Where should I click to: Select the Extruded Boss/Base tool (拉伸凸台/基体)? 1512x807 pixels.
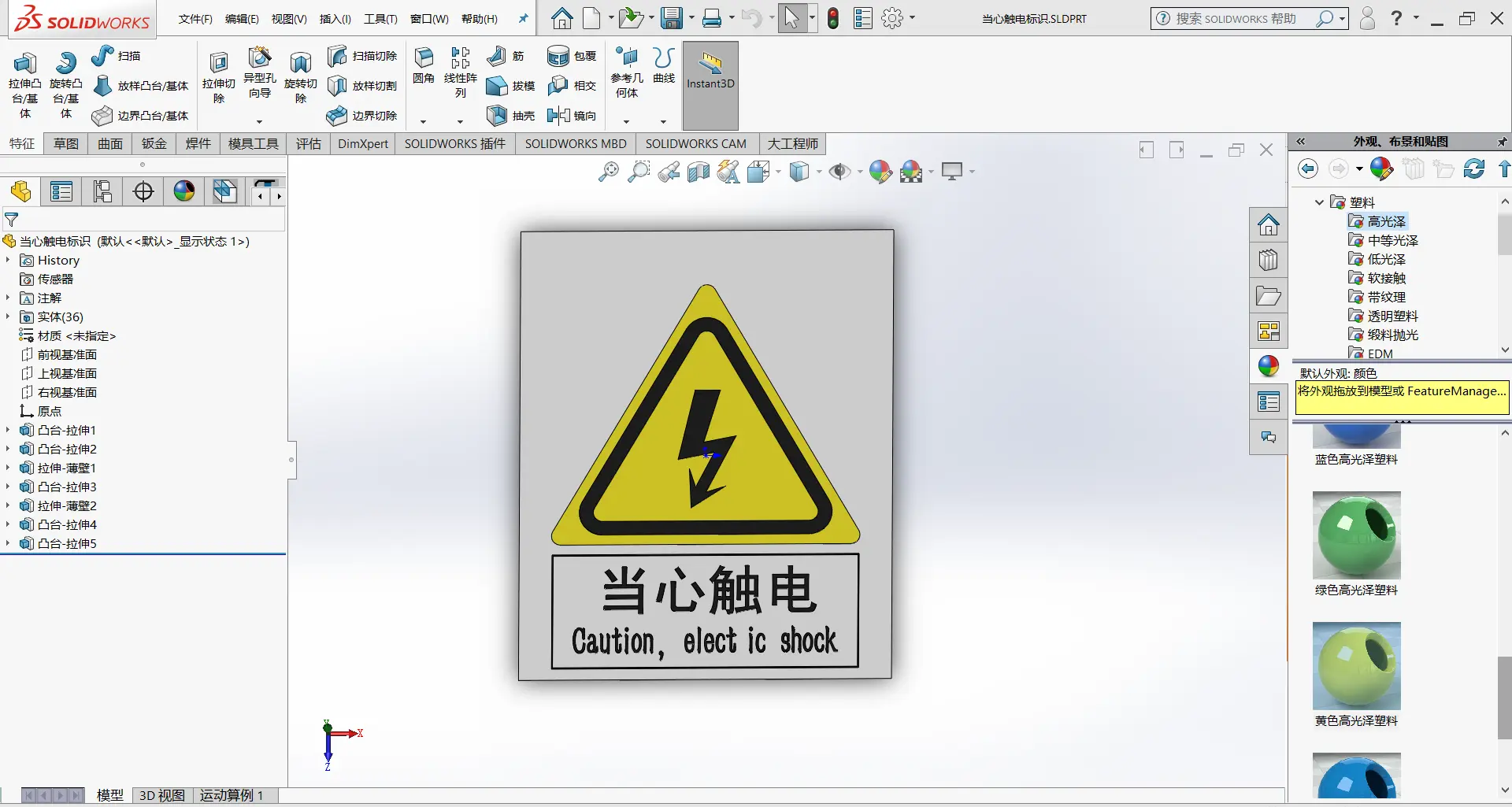[x=24, y=84]
